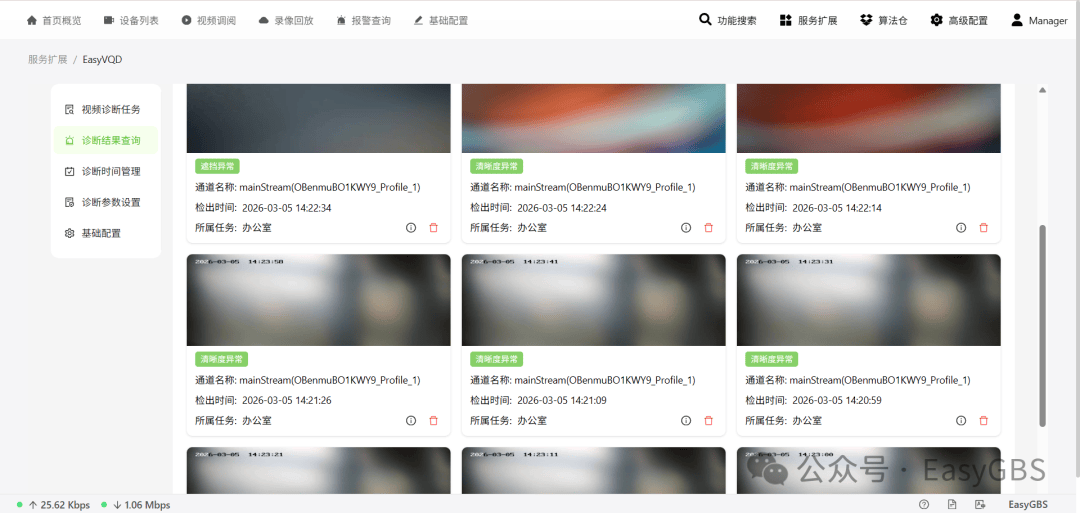The image size is (1080, 513).
Task: Show details for result detected 14:22:14
Action: click(961, 228)
